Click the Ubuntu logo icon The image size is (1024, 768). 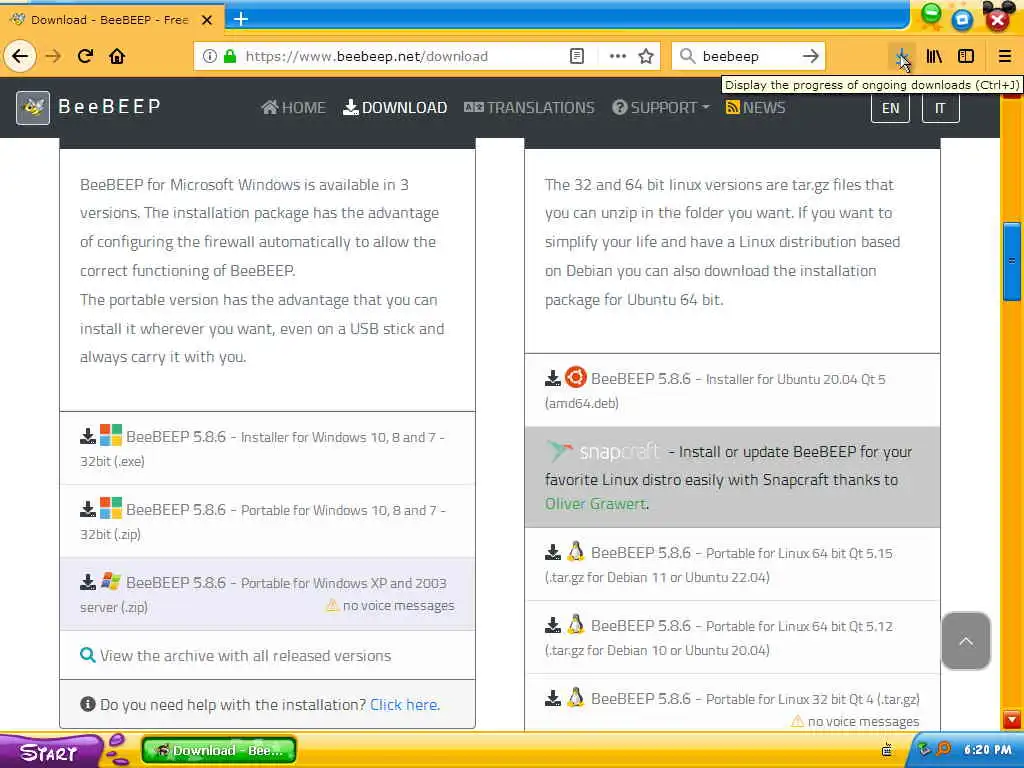575,377
